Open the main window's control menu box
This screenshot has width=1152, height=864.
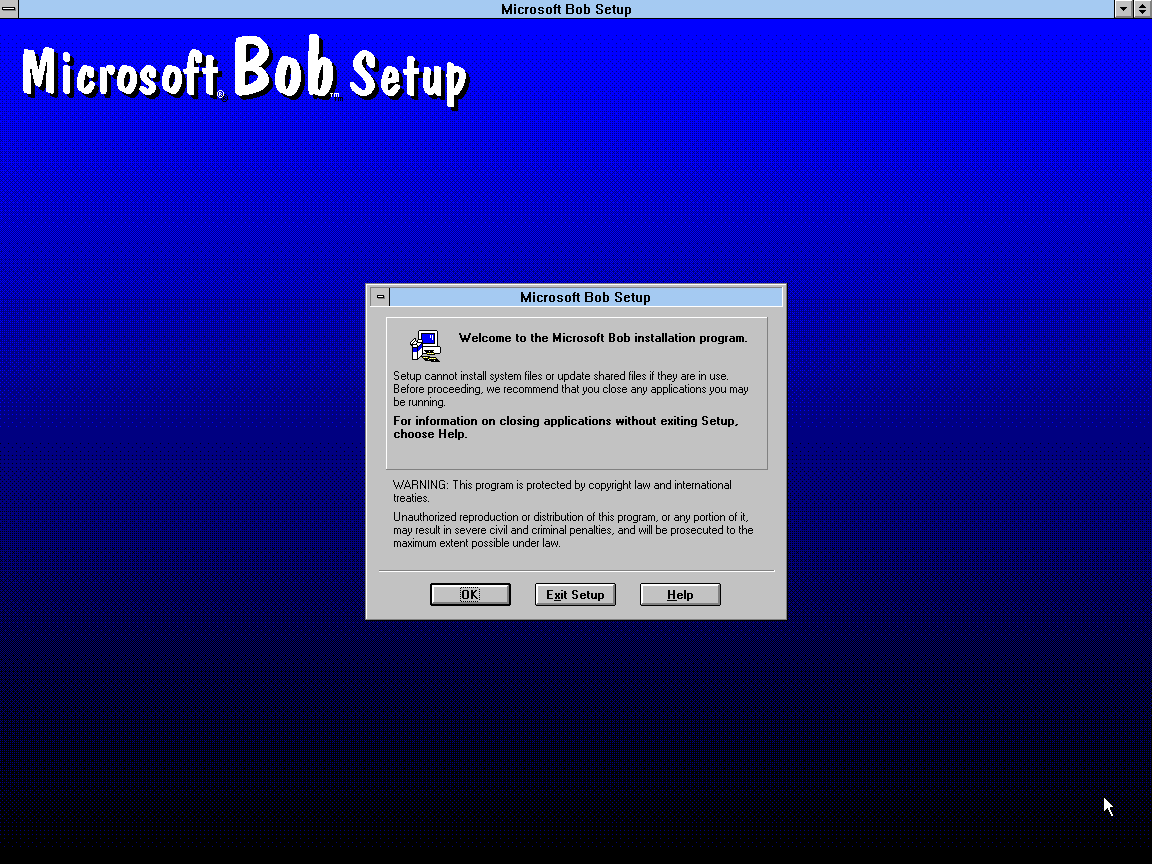coord(9,9)
